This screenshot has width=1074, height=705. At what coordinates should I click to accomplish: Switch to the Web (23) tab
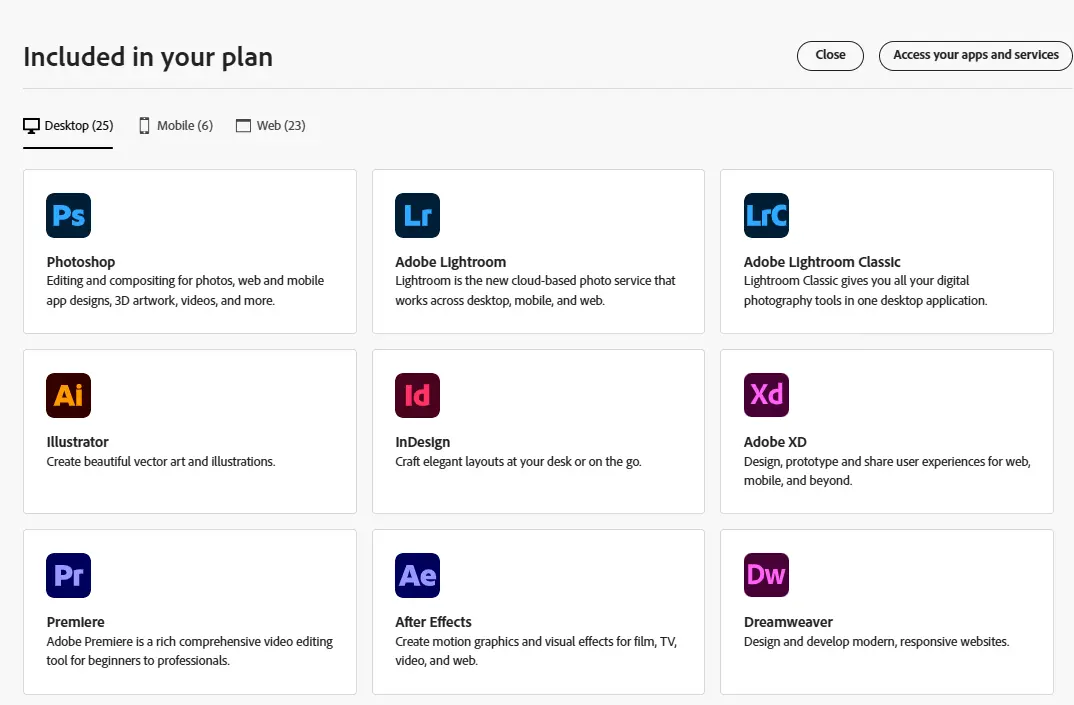coord(271,125)
